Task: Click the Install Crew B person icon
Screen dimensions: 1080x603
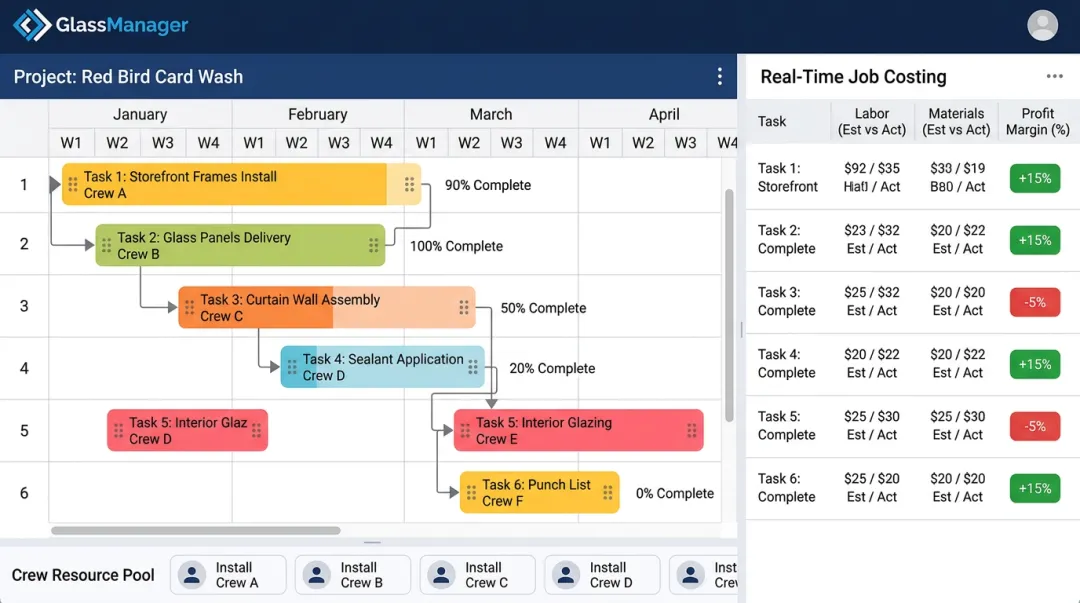Action: click(x=317, y=575)
